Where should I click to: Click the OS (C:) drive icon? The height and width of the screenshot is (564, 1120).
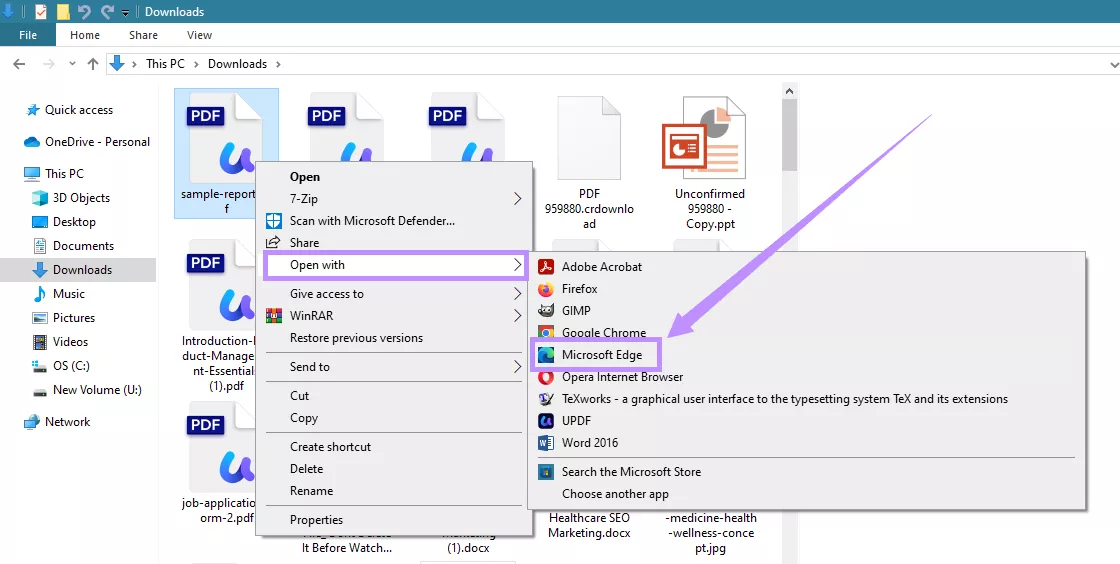click(40, 366)
